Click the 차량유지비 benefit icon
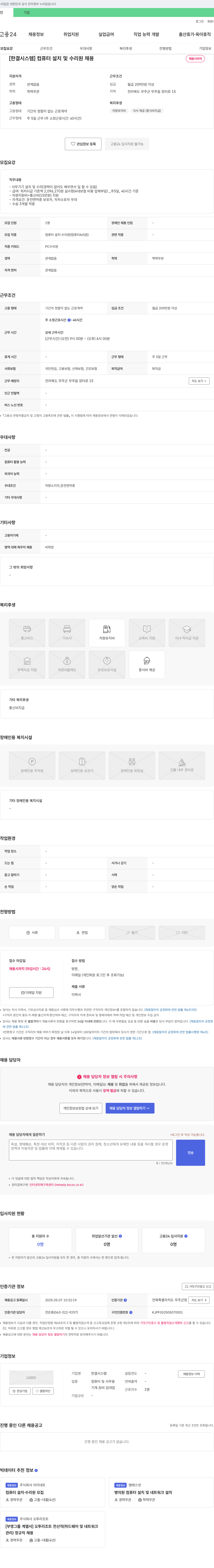 [107, 633]
